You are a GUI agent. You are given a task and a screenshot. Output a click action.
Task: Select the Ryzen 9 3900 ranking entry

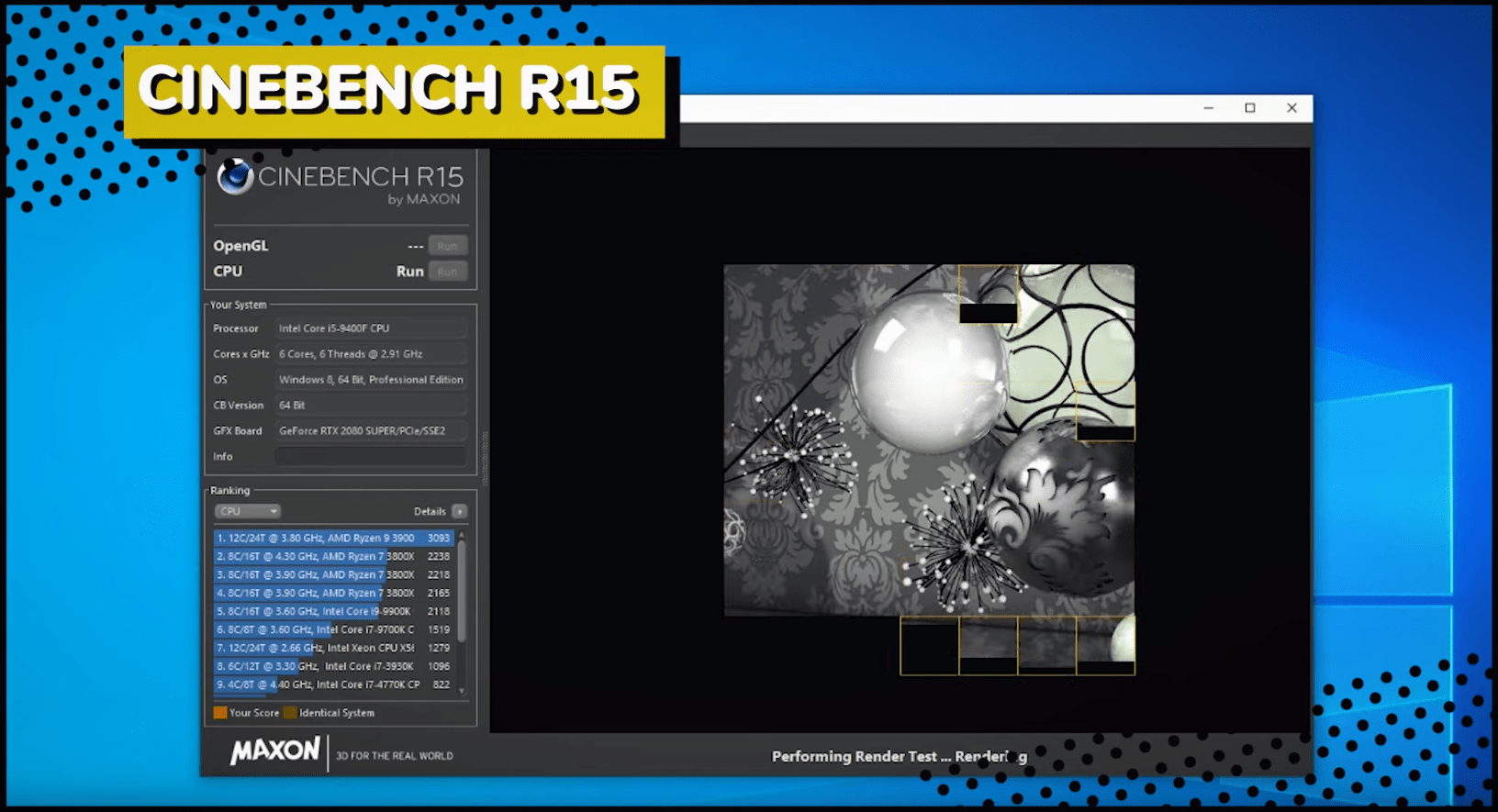[x=334, y=539]
